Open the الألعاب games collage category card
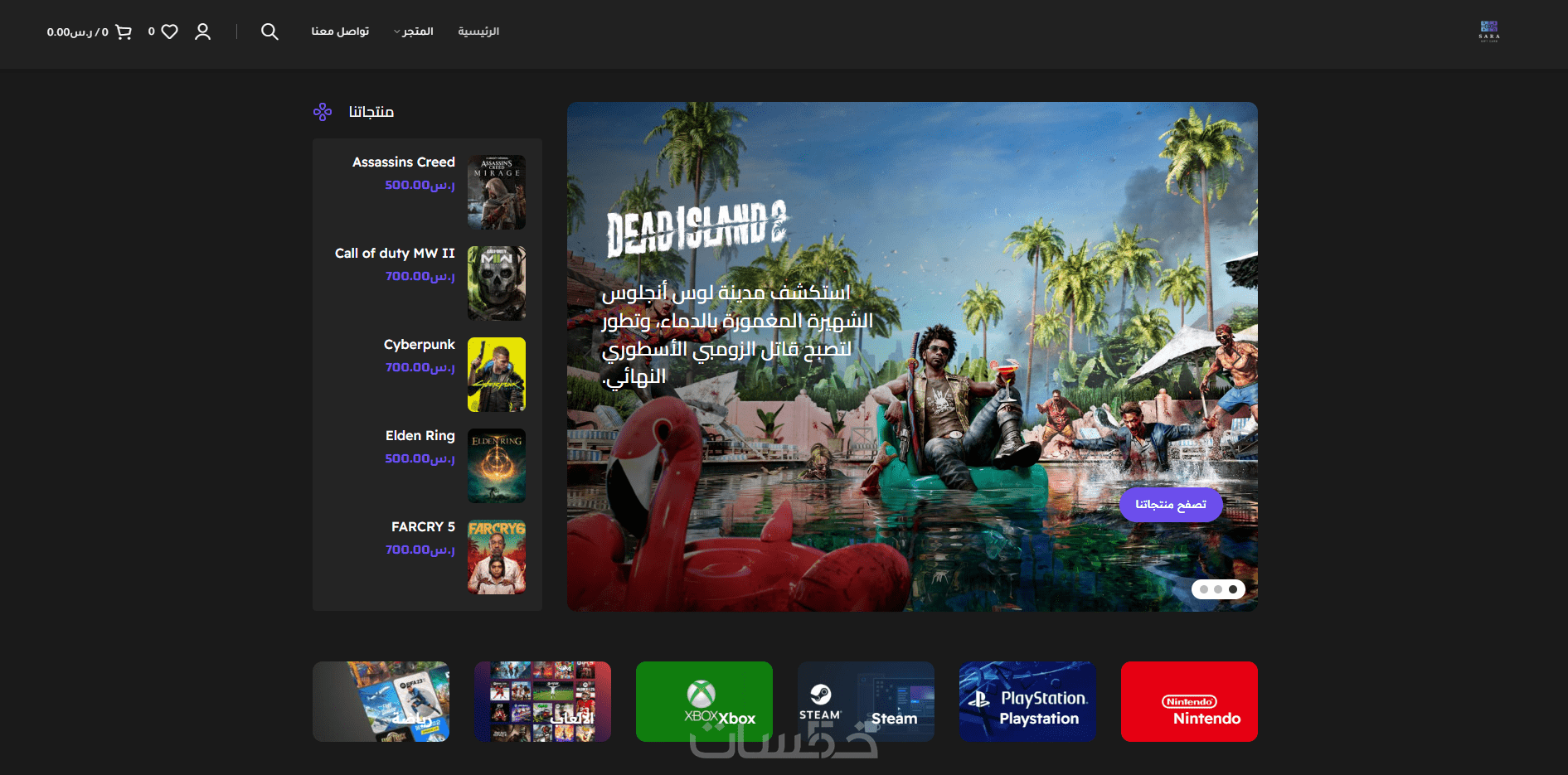This screenshot has width=1568, height=775. click(542, 701)
